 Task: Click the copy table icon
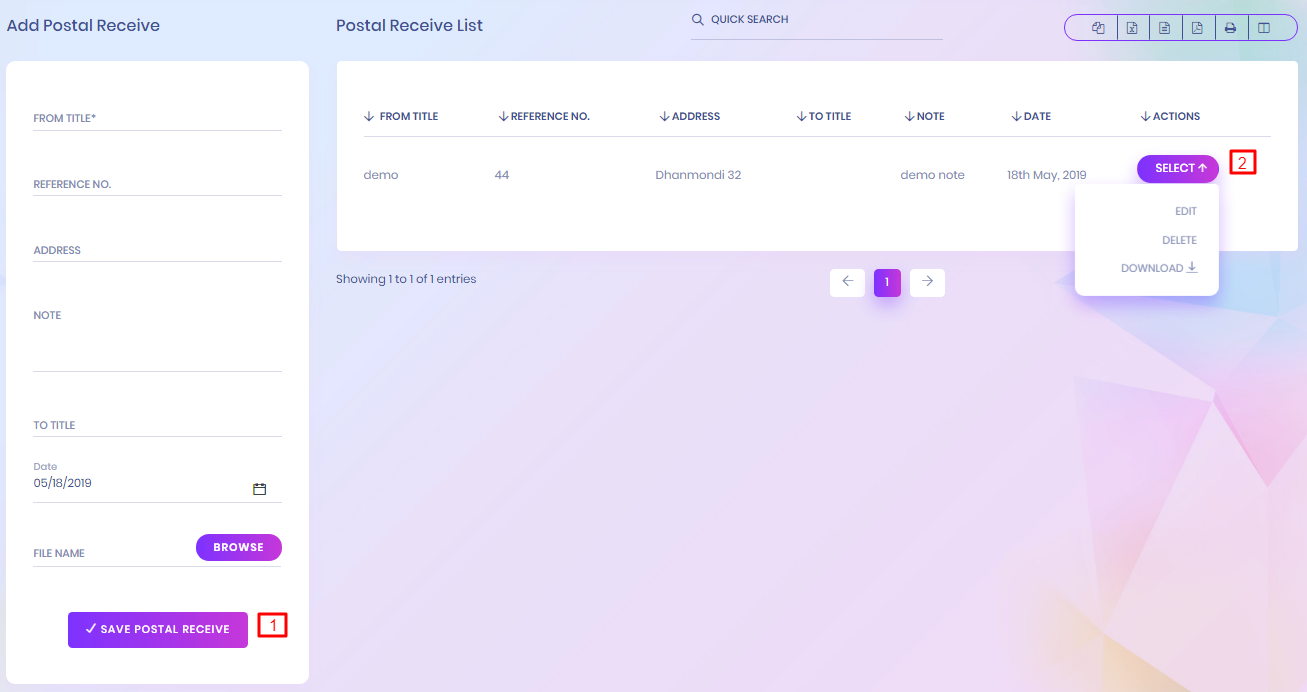click(x=1098, y=28)
